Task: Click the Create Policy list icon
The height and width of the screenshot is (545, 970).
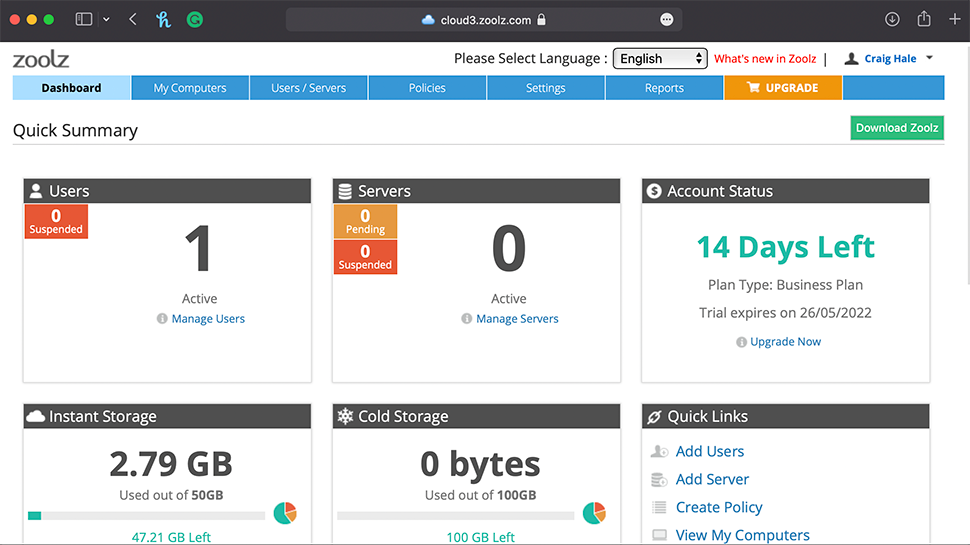Action: point(659,507)
